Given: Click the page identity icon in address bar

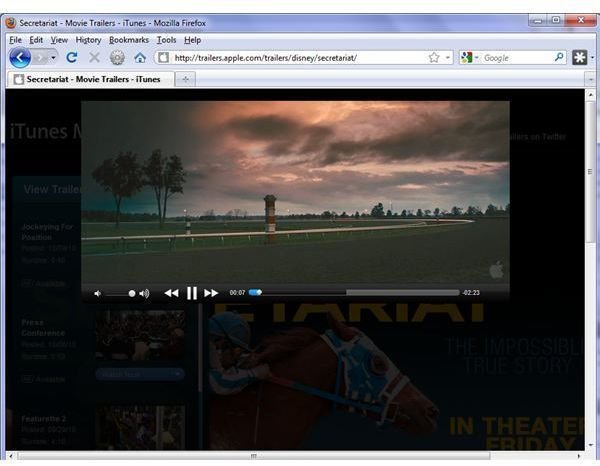Looking at the screenshot, I should [163, 58].
